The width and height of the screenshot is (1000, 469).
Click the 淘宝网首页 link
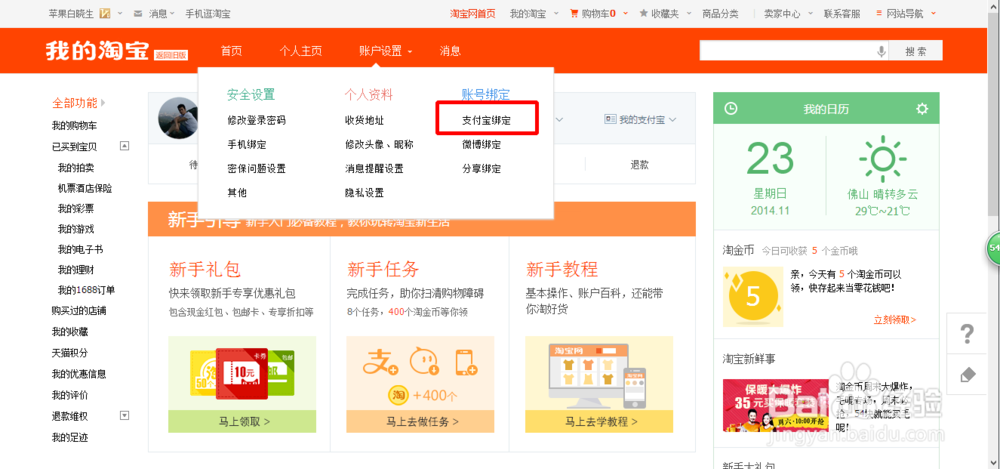pos(473,13)
